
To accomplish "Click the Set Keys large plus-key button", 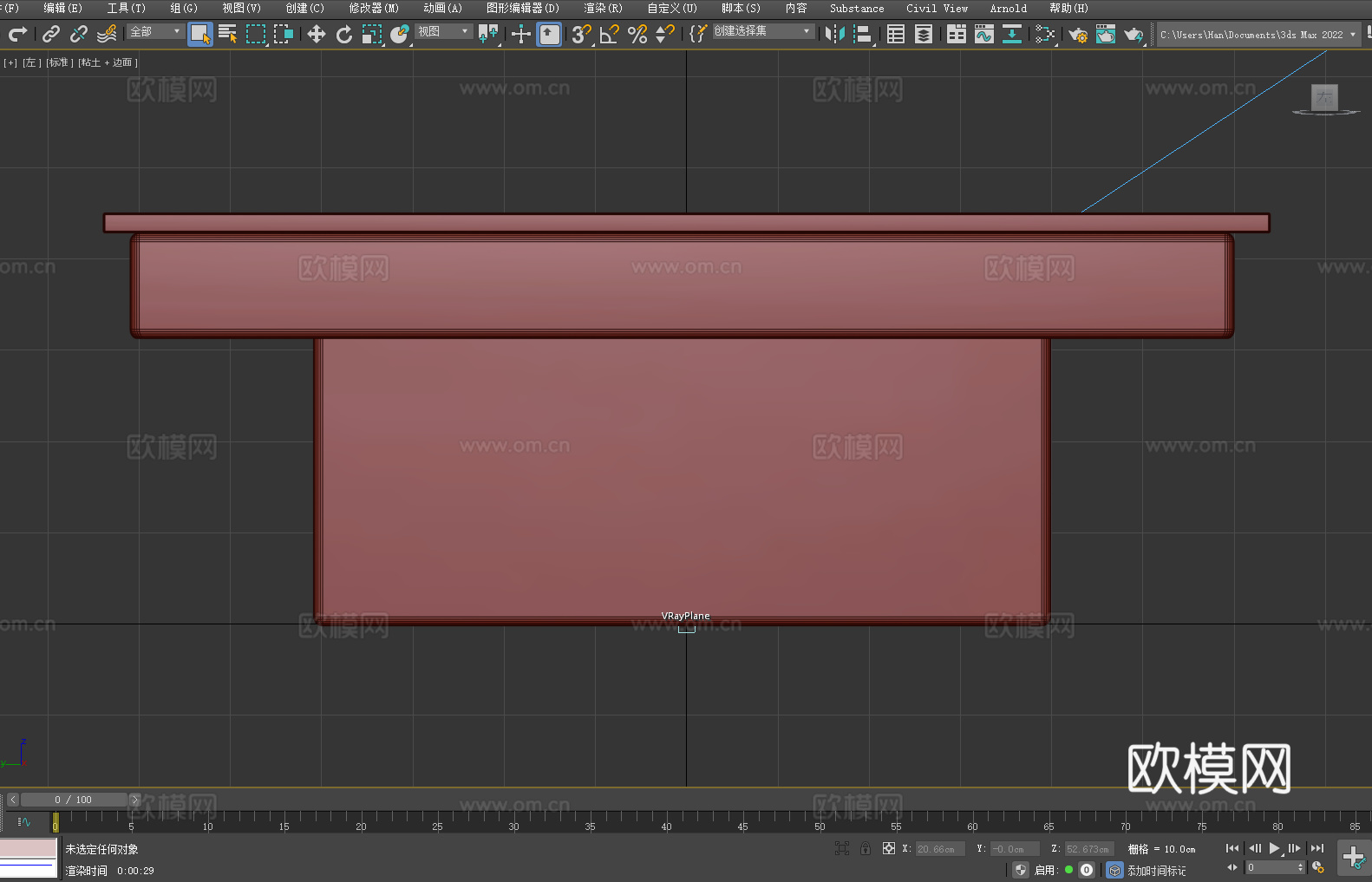I will coord(1354,858).
